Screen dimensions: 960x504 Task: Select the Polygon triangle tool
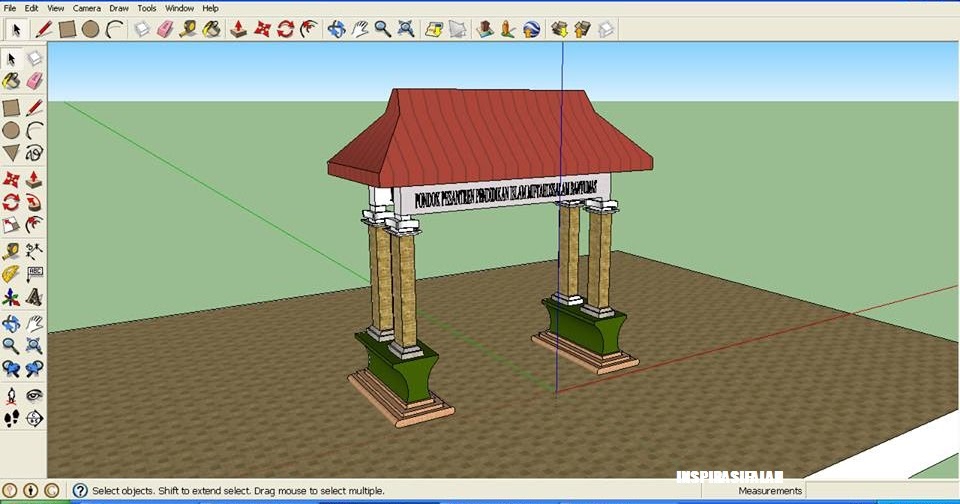[x=11, y=152]
